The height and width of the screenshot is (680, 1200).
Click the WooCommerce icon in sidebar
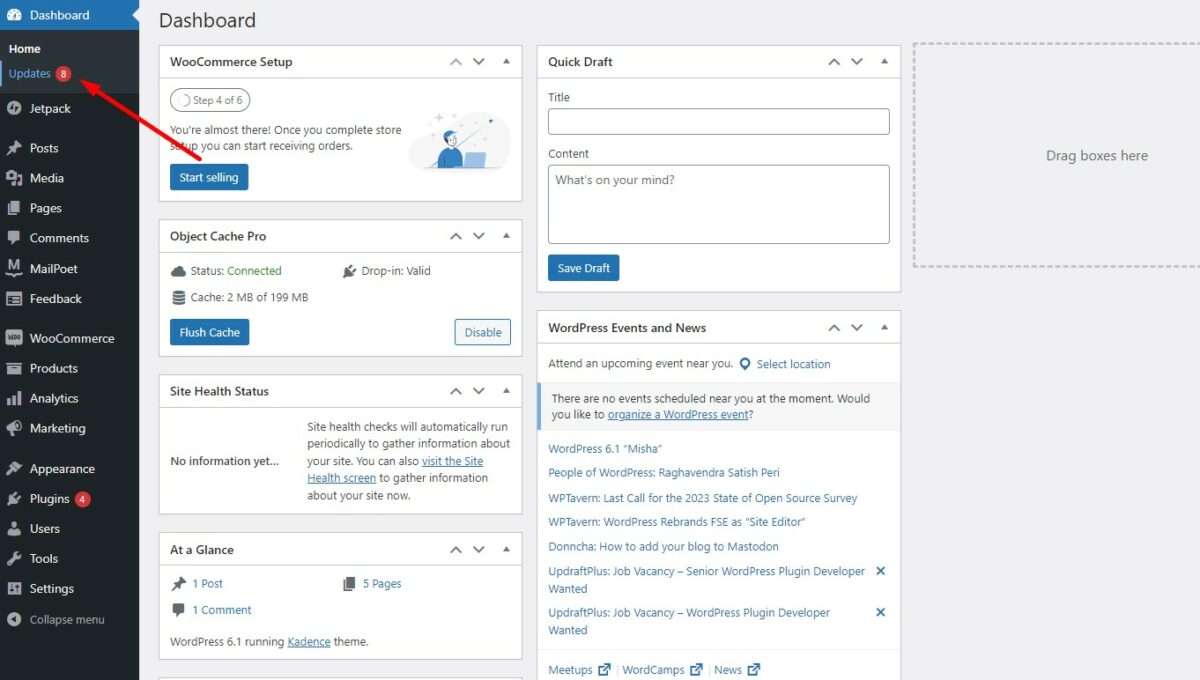tap(14, 338)
